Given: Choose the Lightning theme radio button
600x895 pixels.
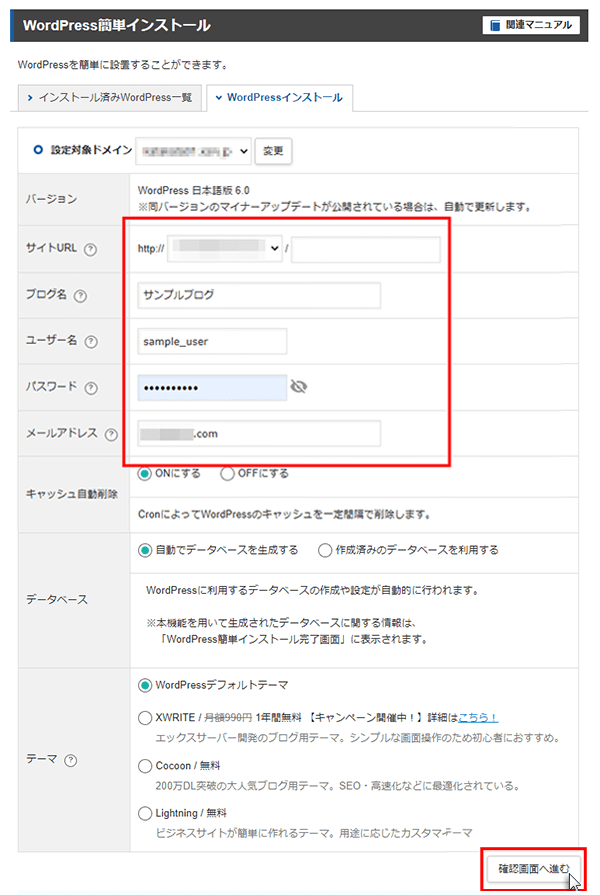Looking at the screenshot, I should point(146,813).
